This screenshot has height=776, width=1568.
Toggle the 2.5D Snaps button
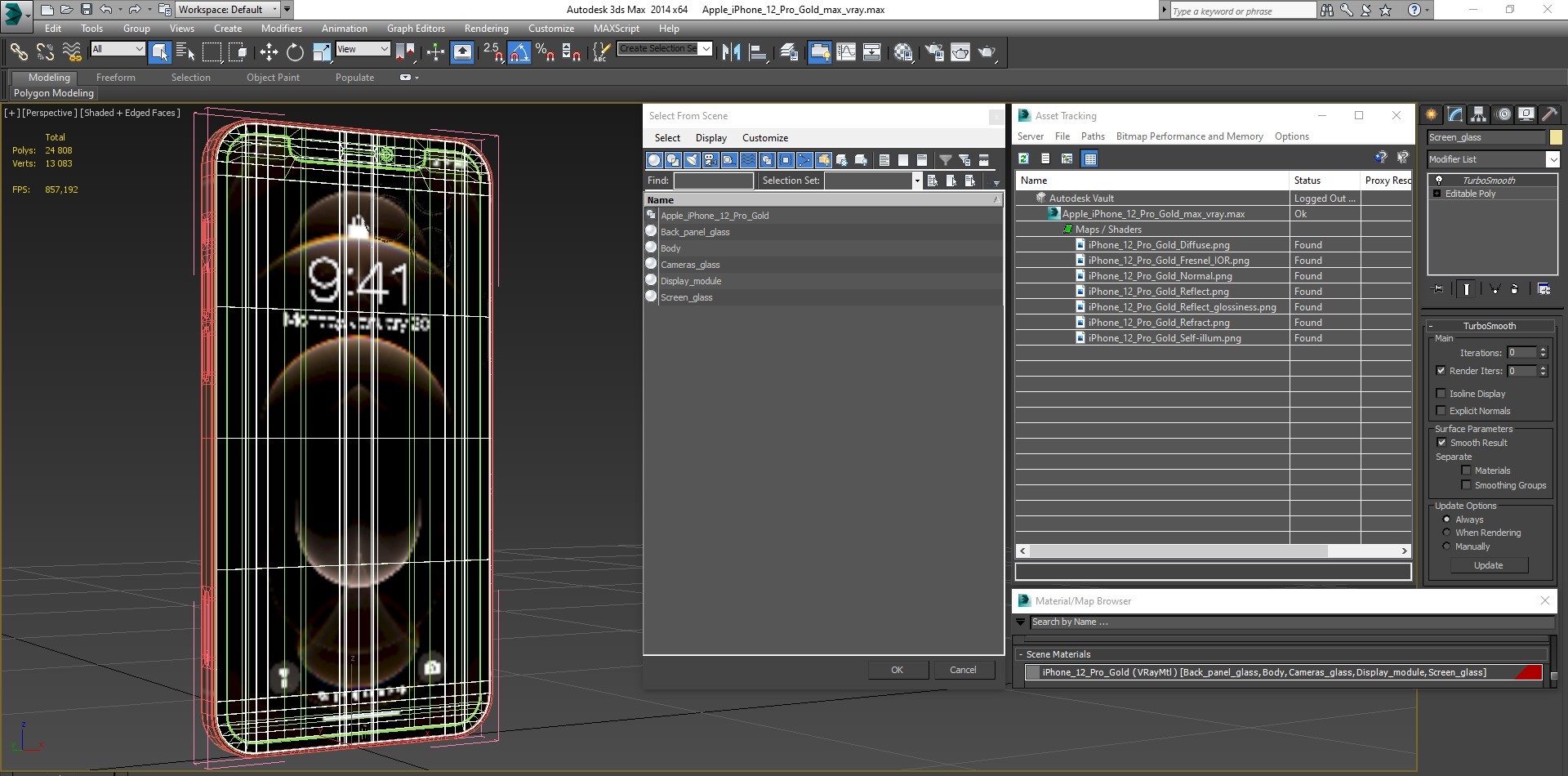pos(492,52)
